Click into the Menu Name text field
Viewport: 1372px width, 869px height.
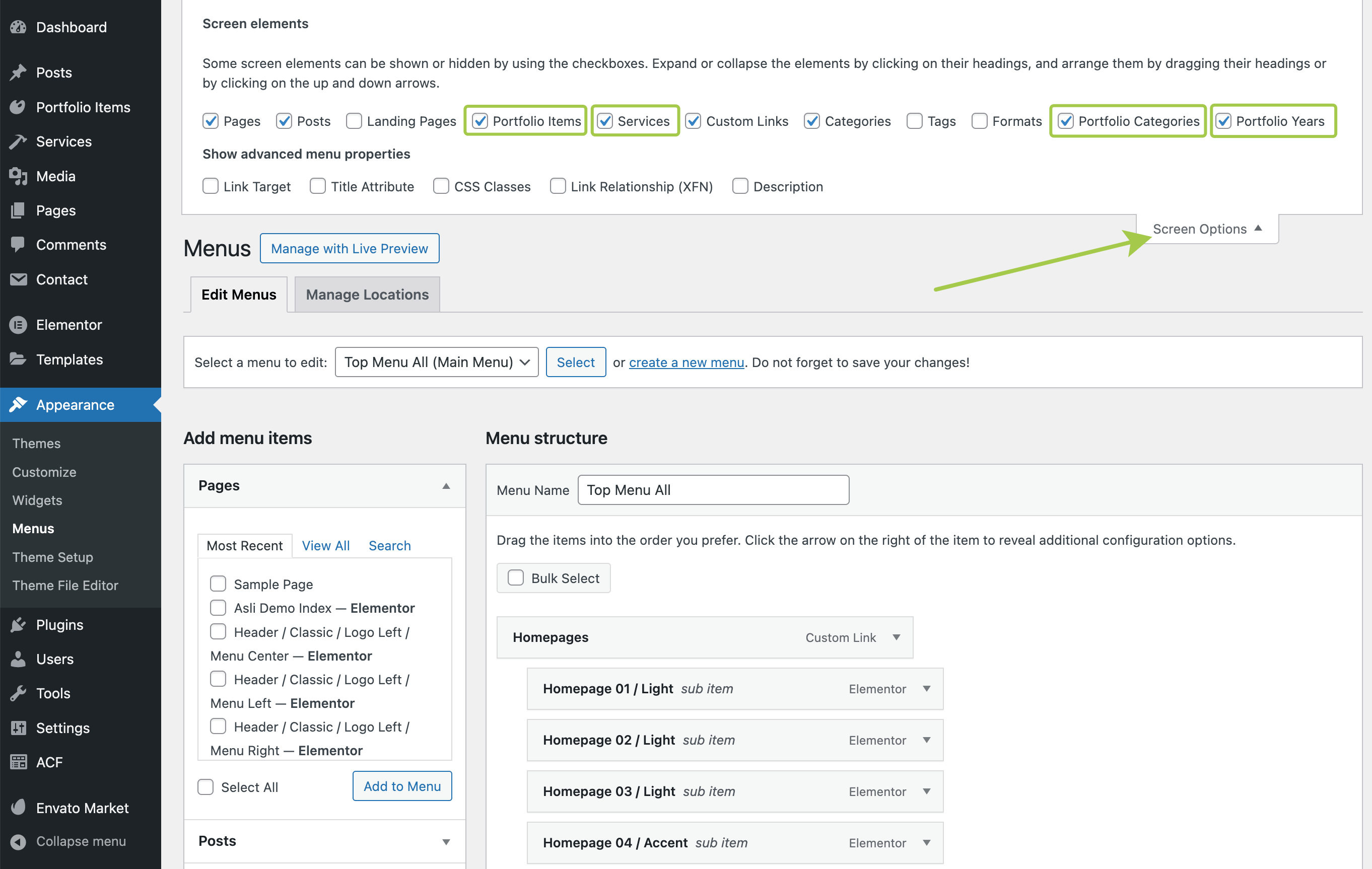(x=713, y=490)
